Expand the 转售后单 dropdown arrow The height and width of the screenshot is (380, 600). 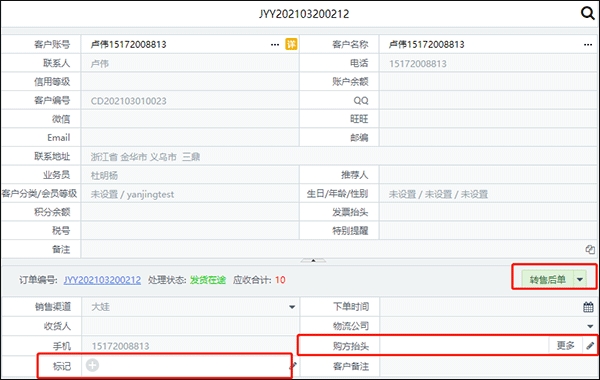click(580, 280)
